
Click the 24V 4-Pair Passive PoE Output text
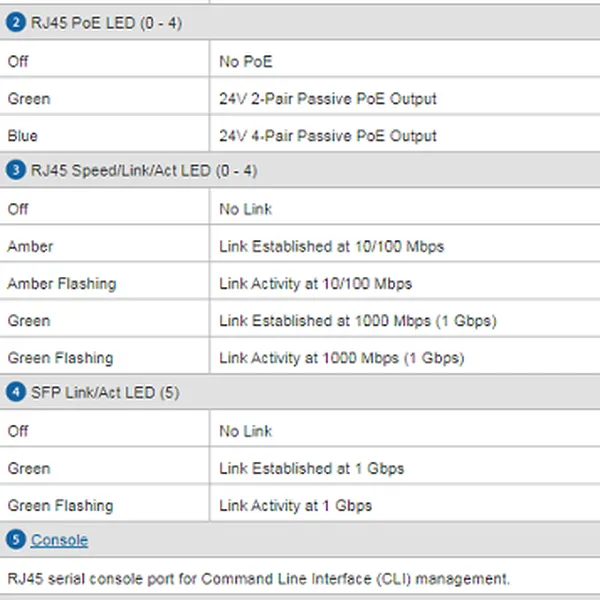(x=328, y=136)
